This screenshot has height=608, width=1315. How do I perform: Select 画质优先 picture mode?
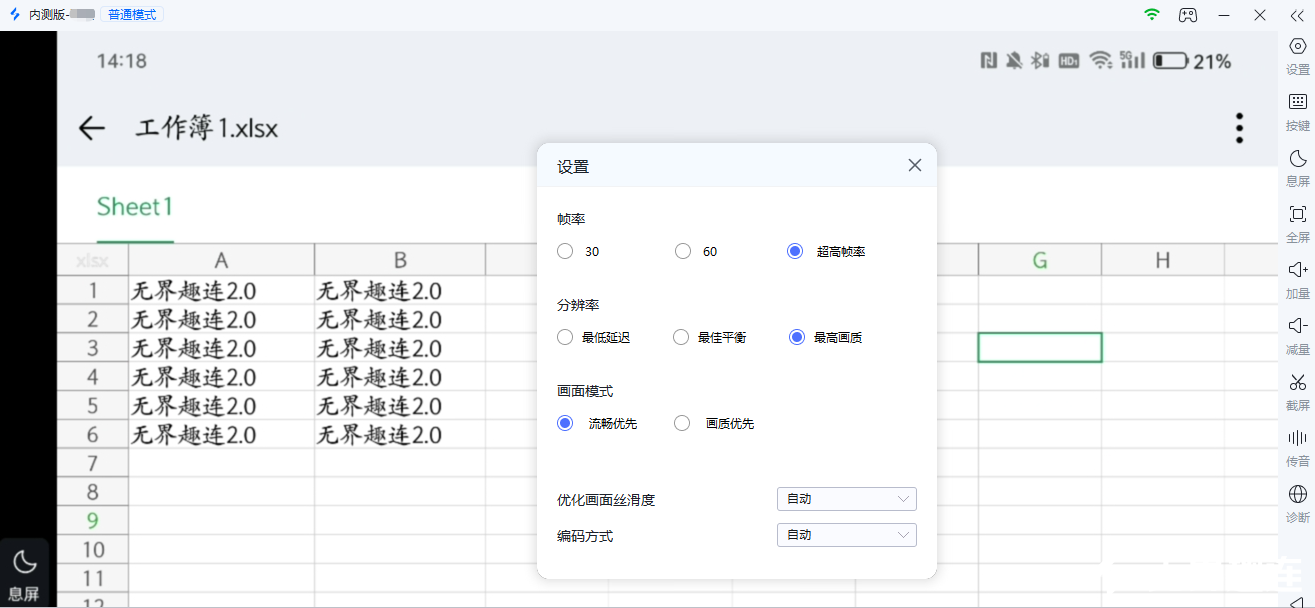click(683, 424)
